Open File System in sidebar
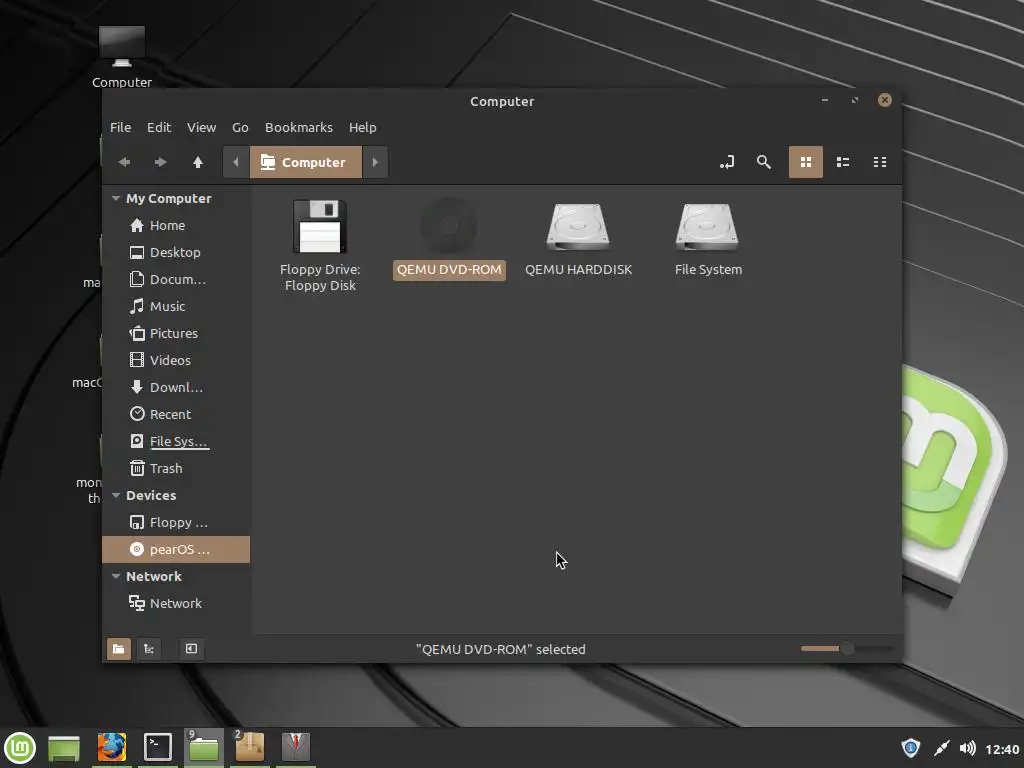The width and height of the screenshot is (1024, 768). pos(176,441)
